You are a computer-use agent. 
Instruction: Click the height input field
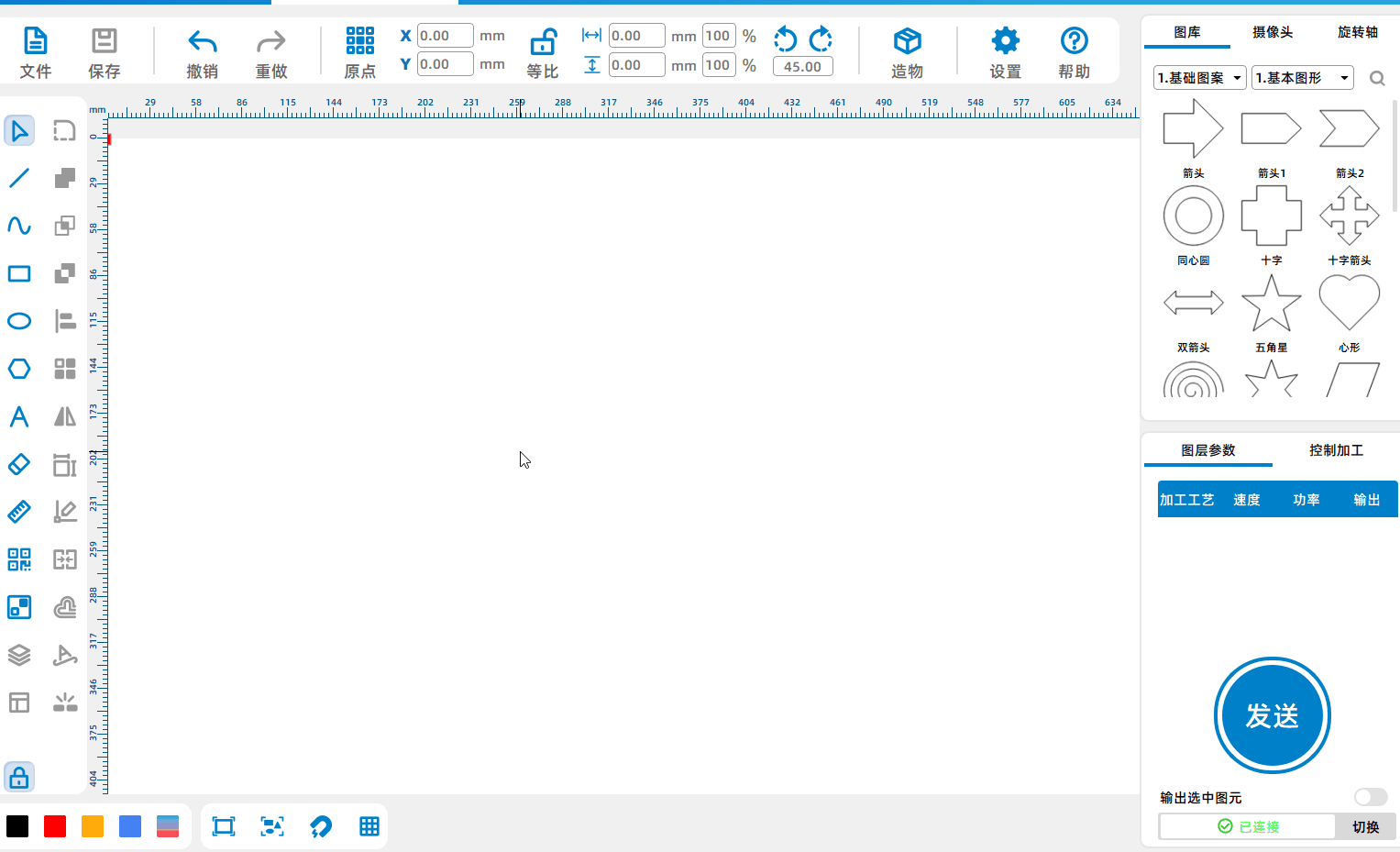pos(637,65)
